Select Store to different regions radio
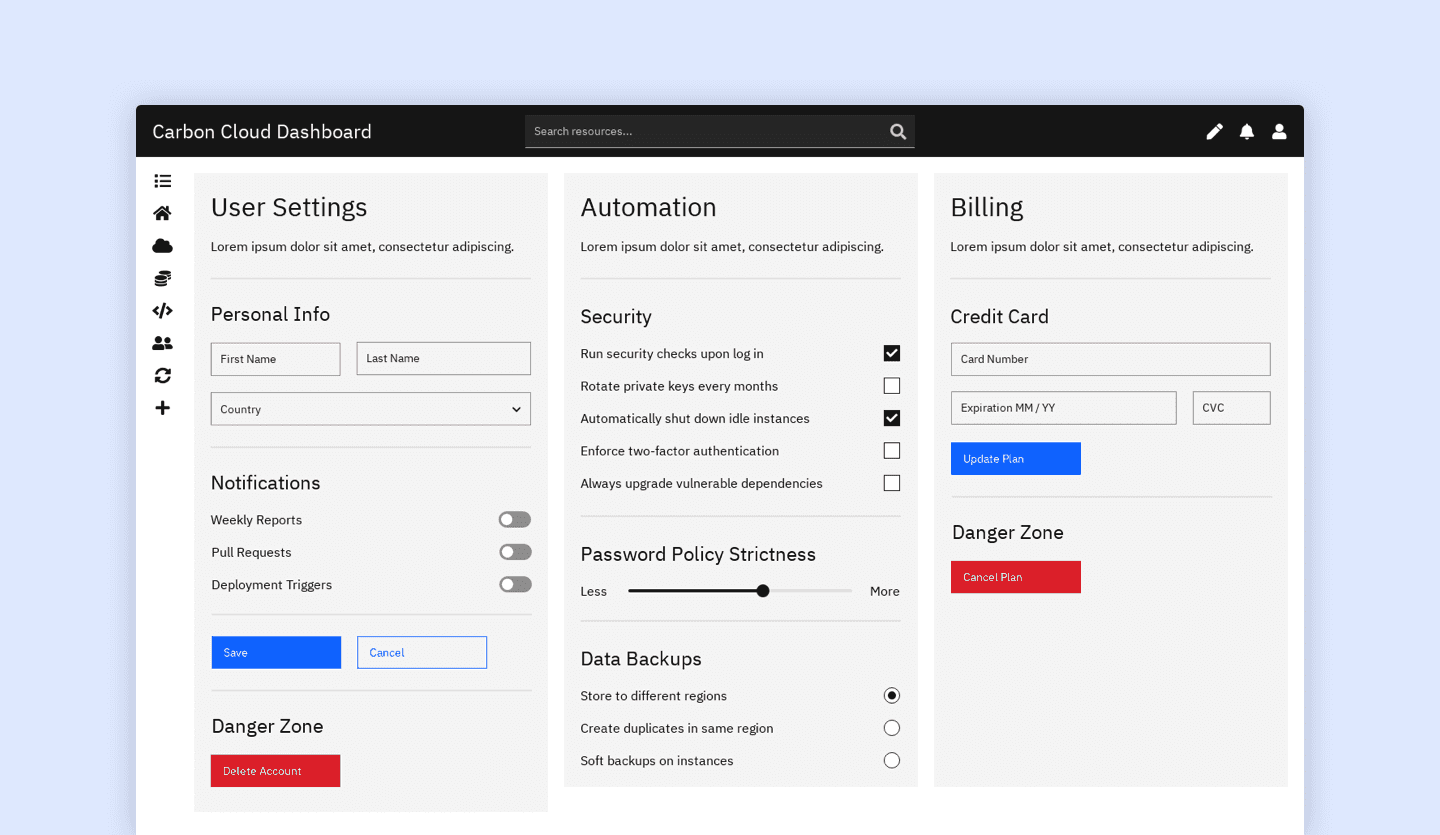The height and width of the screenshot is (835, 1440). tap(892, 695)
